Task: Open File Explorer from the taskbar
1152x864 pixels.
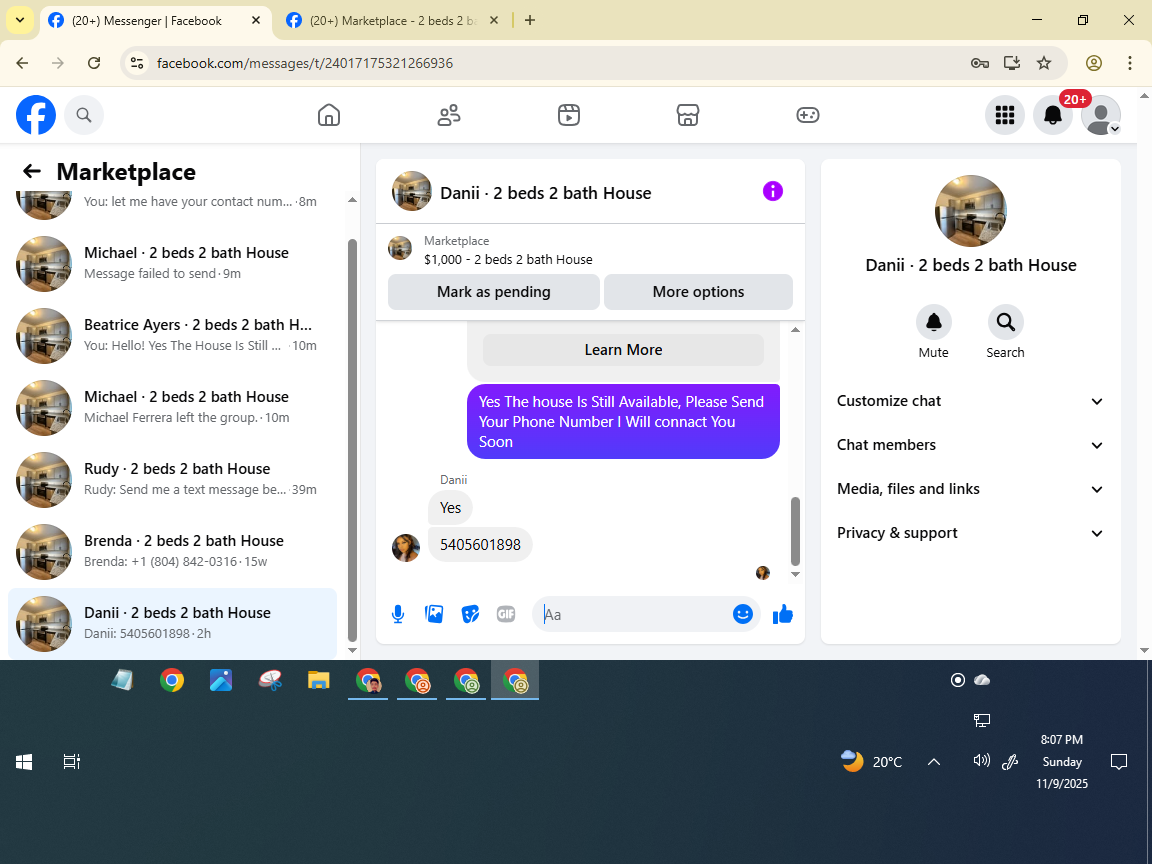Action: pos(319,680)
